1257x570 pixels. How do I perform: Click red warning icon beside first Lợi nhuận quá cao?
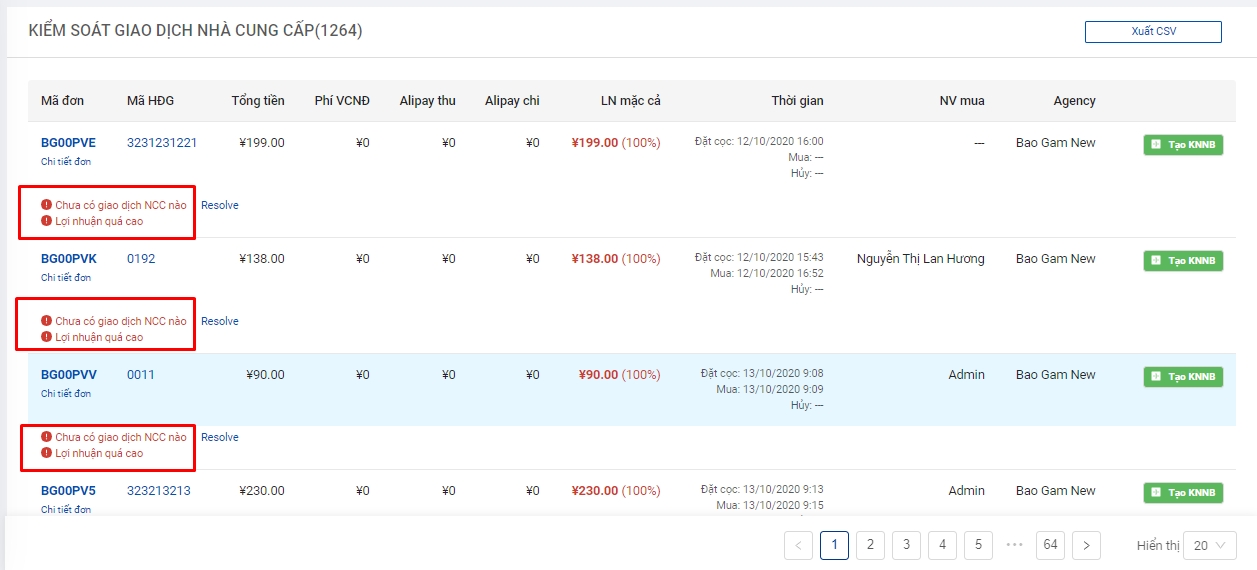(x=46, y=221)
